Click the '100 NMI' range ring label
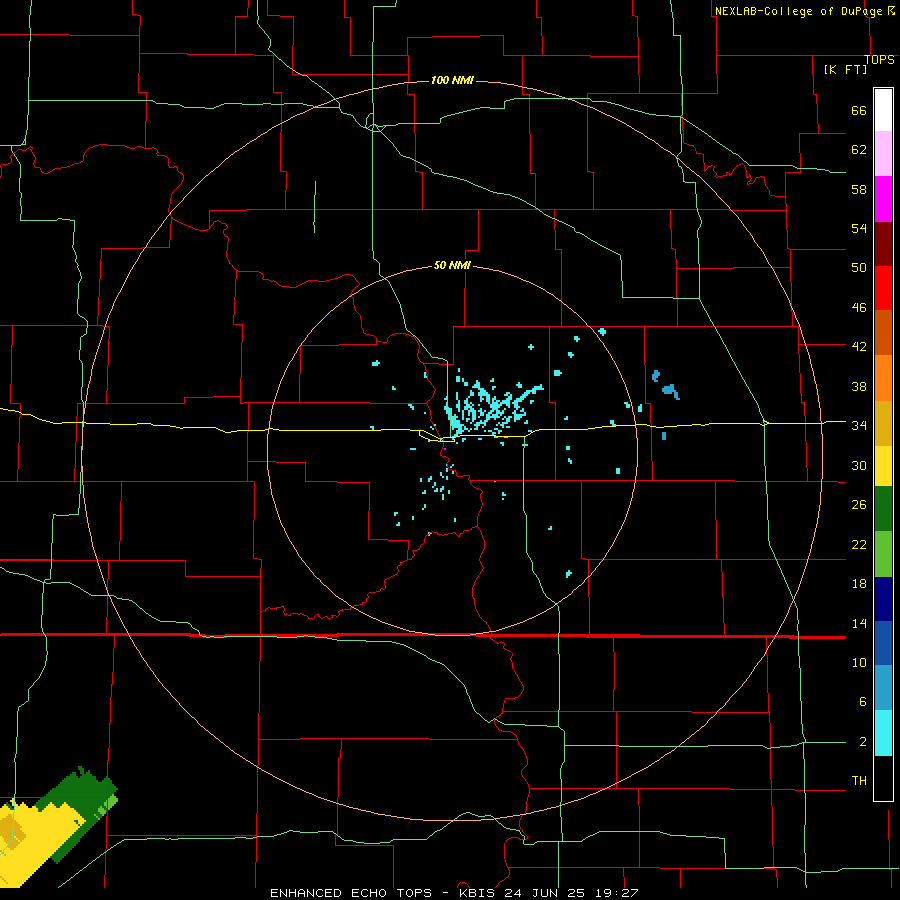 [x=452, y=80]
